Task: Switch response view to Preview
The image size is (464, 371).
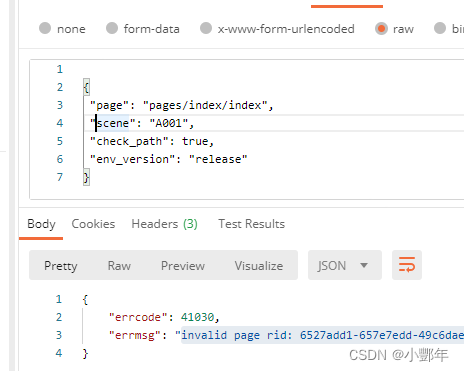Action: [183, 266]
